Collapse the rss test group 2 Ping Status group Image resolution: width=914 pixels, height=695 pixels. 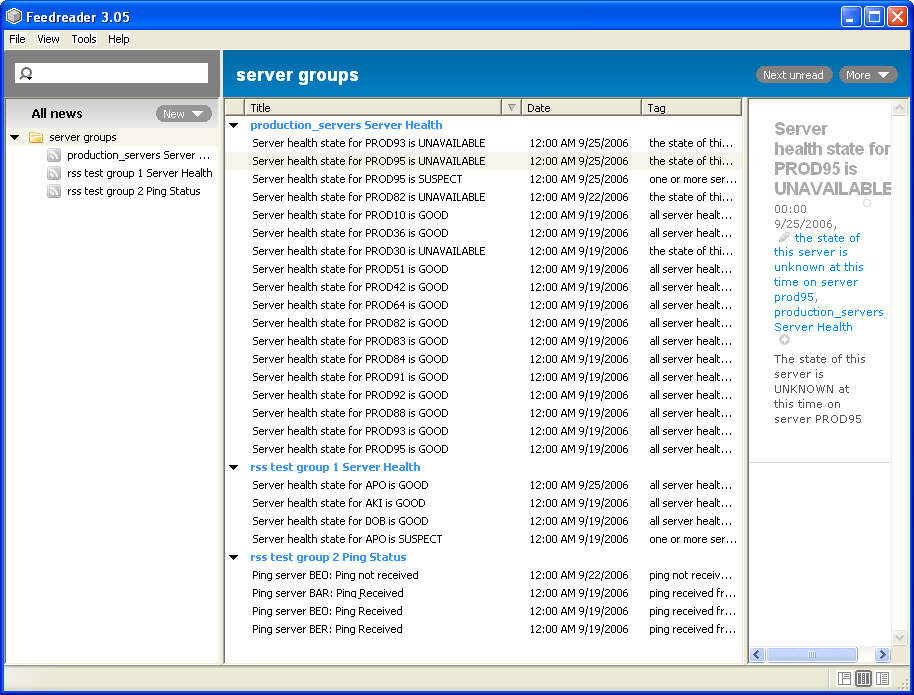(x=234, y=558)
